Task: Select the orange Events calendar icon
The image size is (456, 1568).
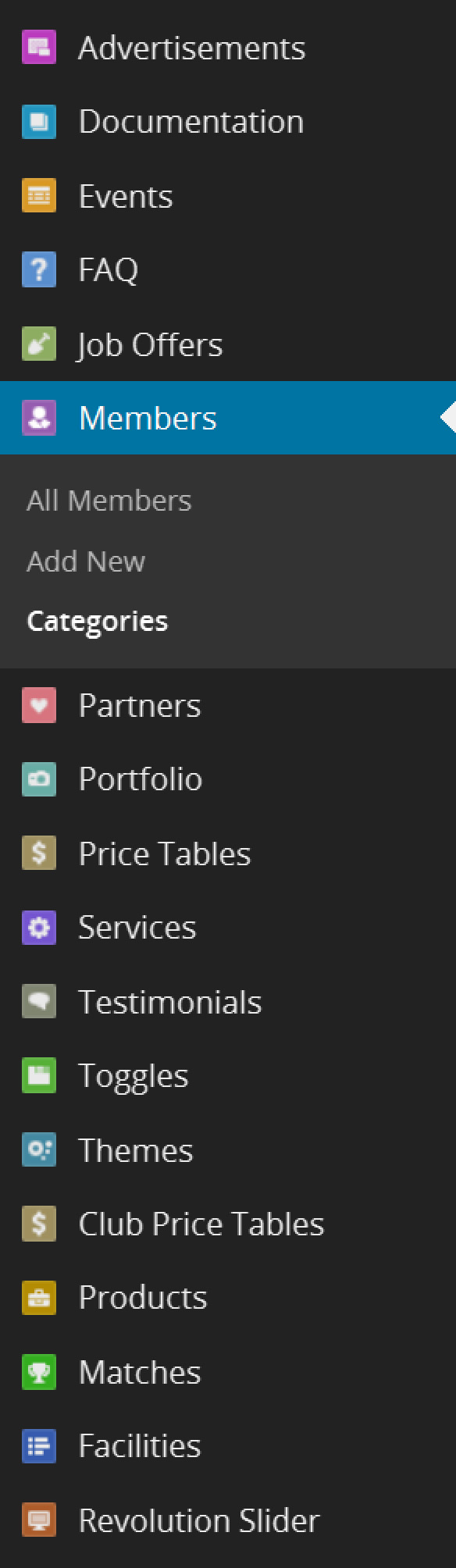Action: pos(39,195)
